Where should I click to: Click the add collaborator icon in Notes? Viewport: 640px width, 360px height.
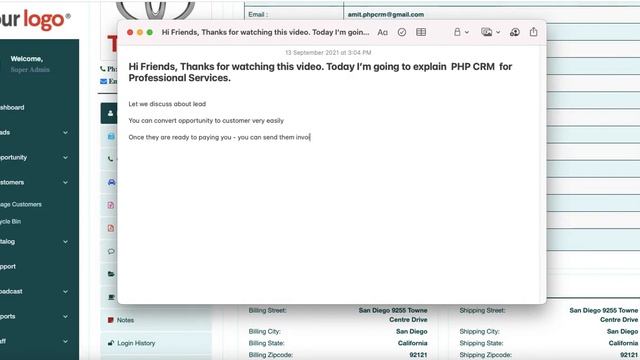[x=515, y=32]
